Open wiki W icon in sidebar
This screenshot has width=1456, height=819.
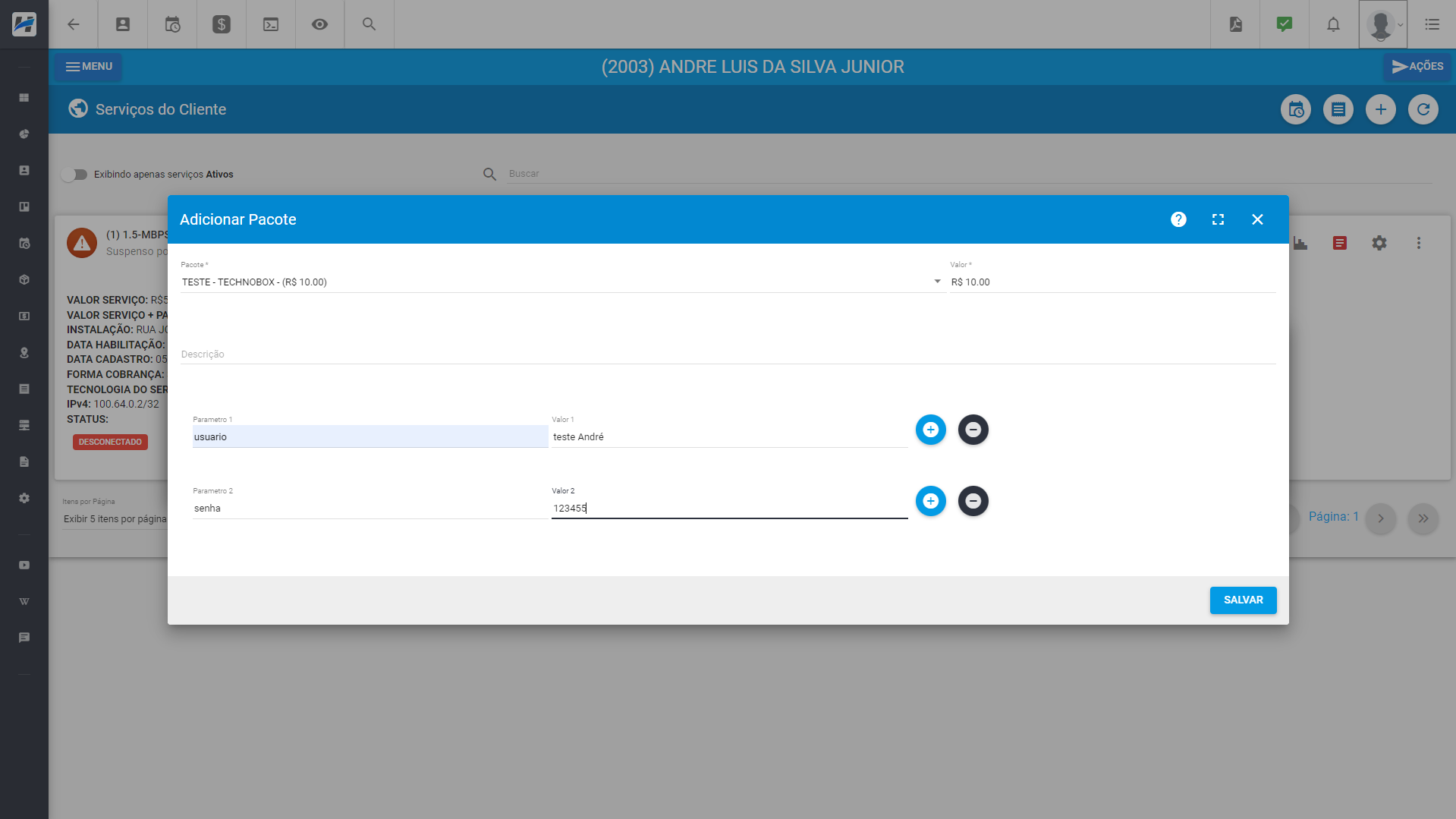[x=24, y=602]
